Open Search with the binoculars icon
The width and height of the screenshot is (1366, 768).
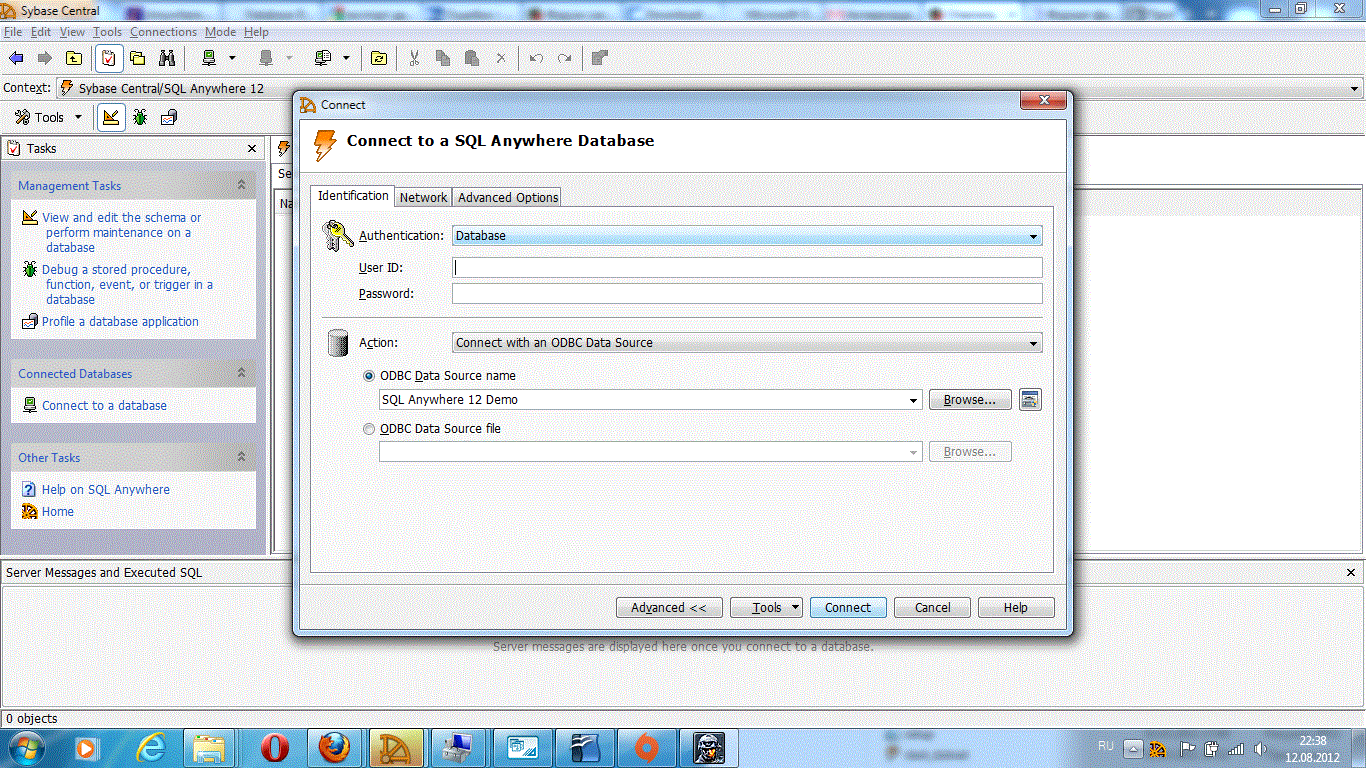click(167, 58)
